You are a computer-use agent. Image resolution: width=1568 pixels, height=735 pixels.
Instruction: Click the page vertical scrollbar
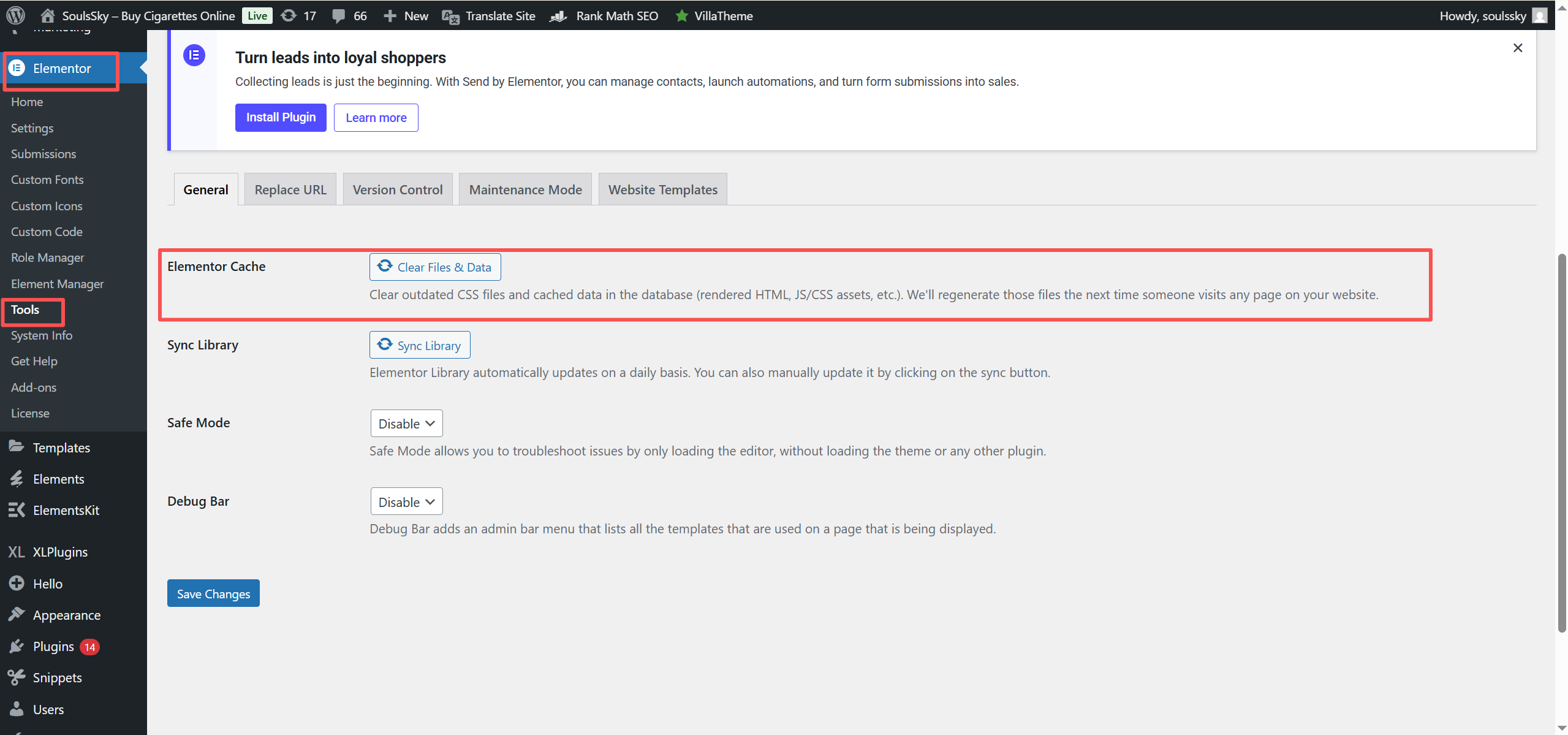(x=1561, y=441)
